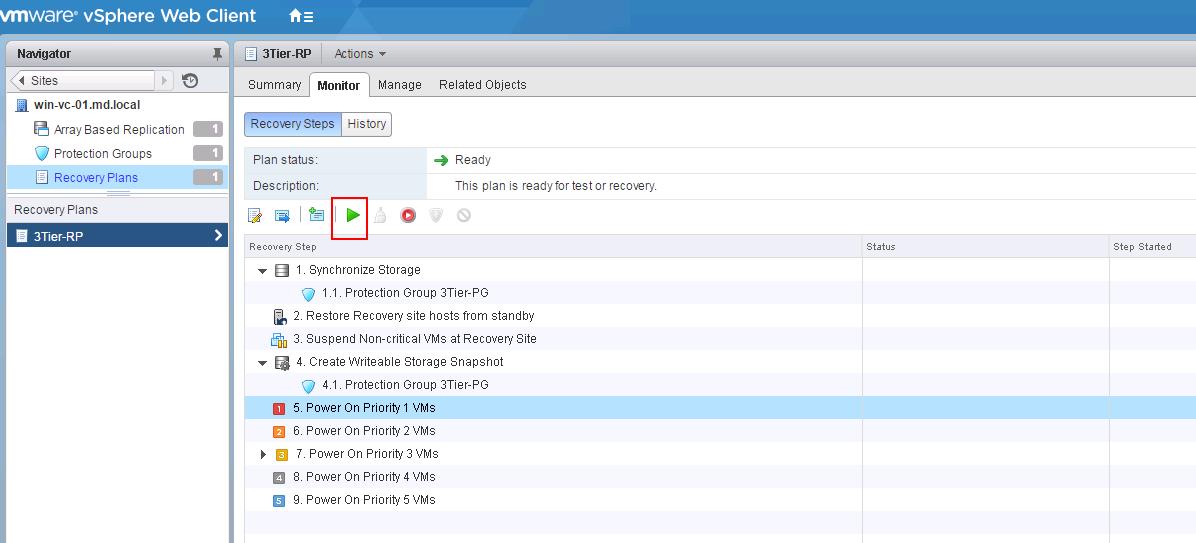Click the 3Tier-RP title in the header

tap(286, 53)
